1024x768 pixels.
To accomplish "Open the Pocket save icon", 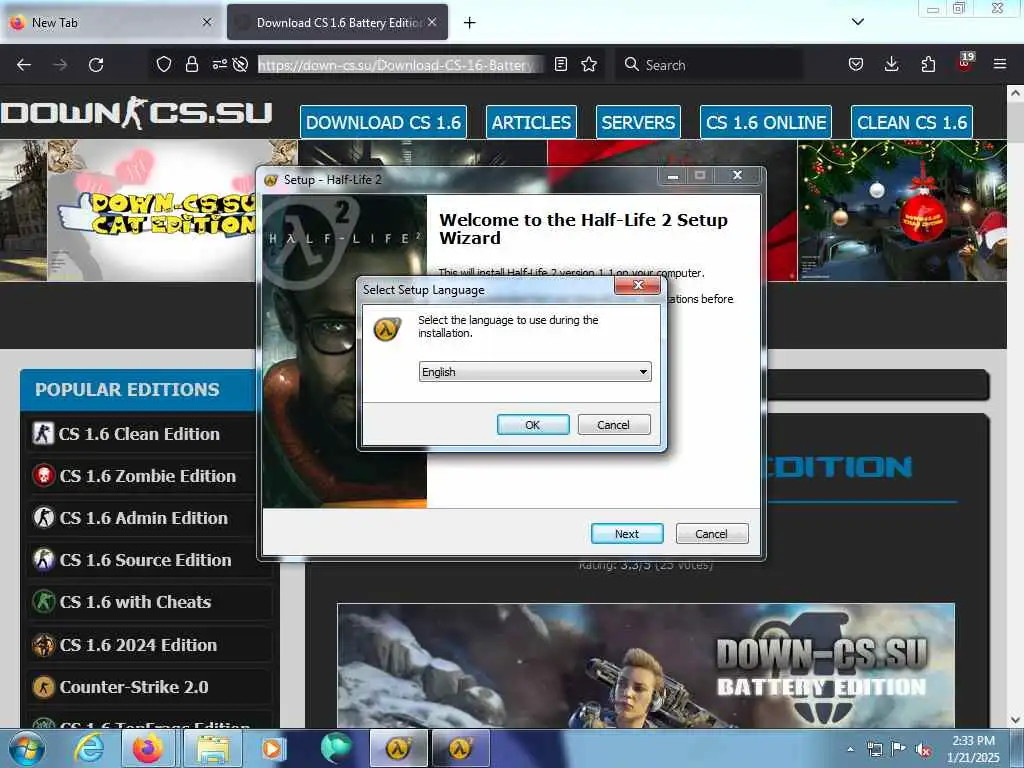I will pyautogui.click(x=856, y=64).
